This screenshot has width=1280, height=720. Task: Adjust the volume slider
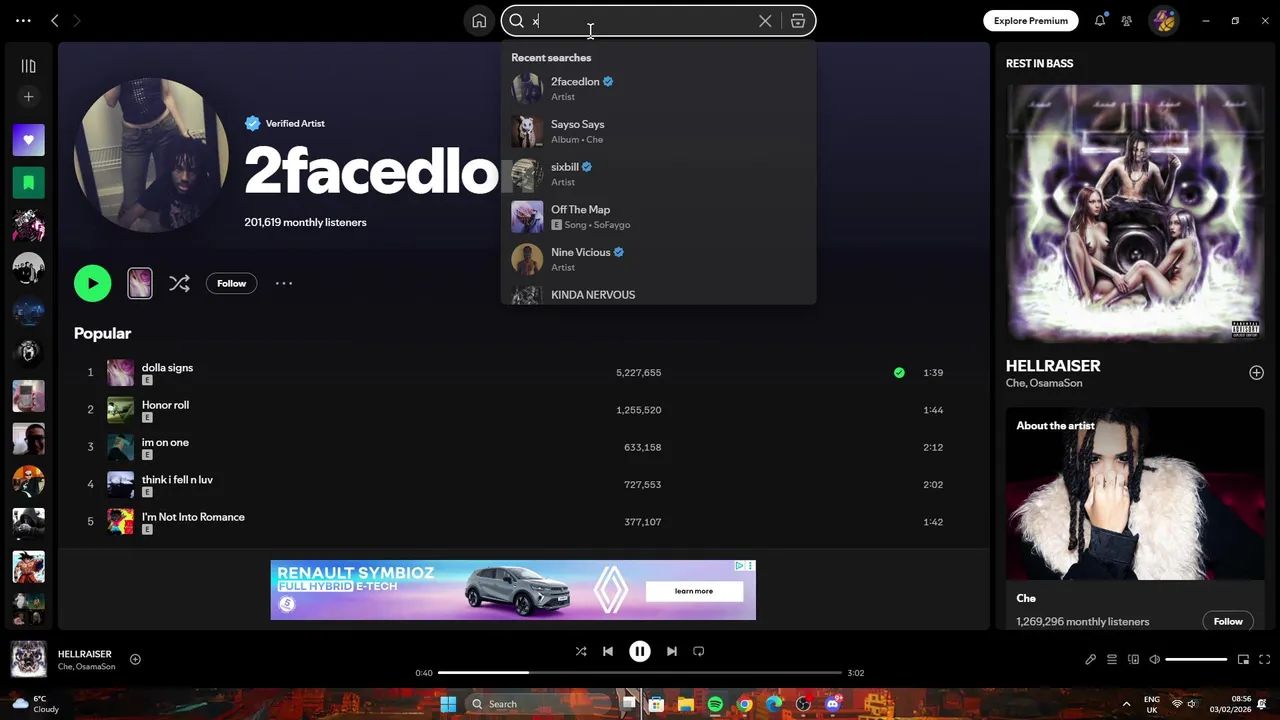pyautogui.click(x=1196, y=659)
